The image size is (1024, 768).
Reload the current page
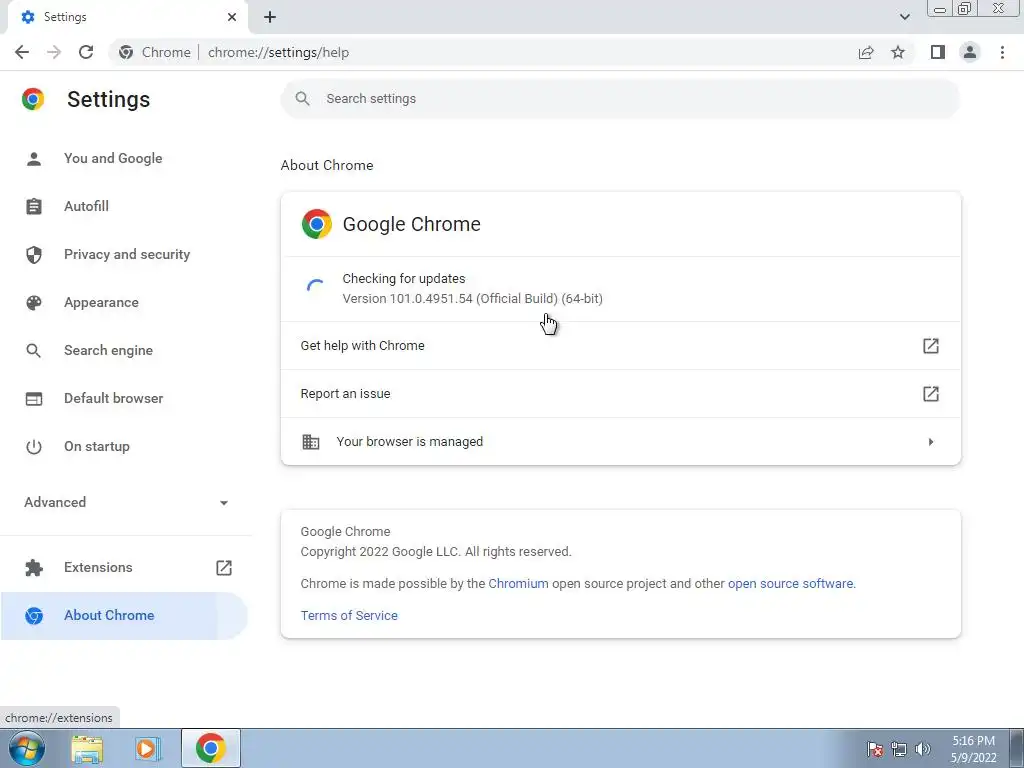[86, 52]
